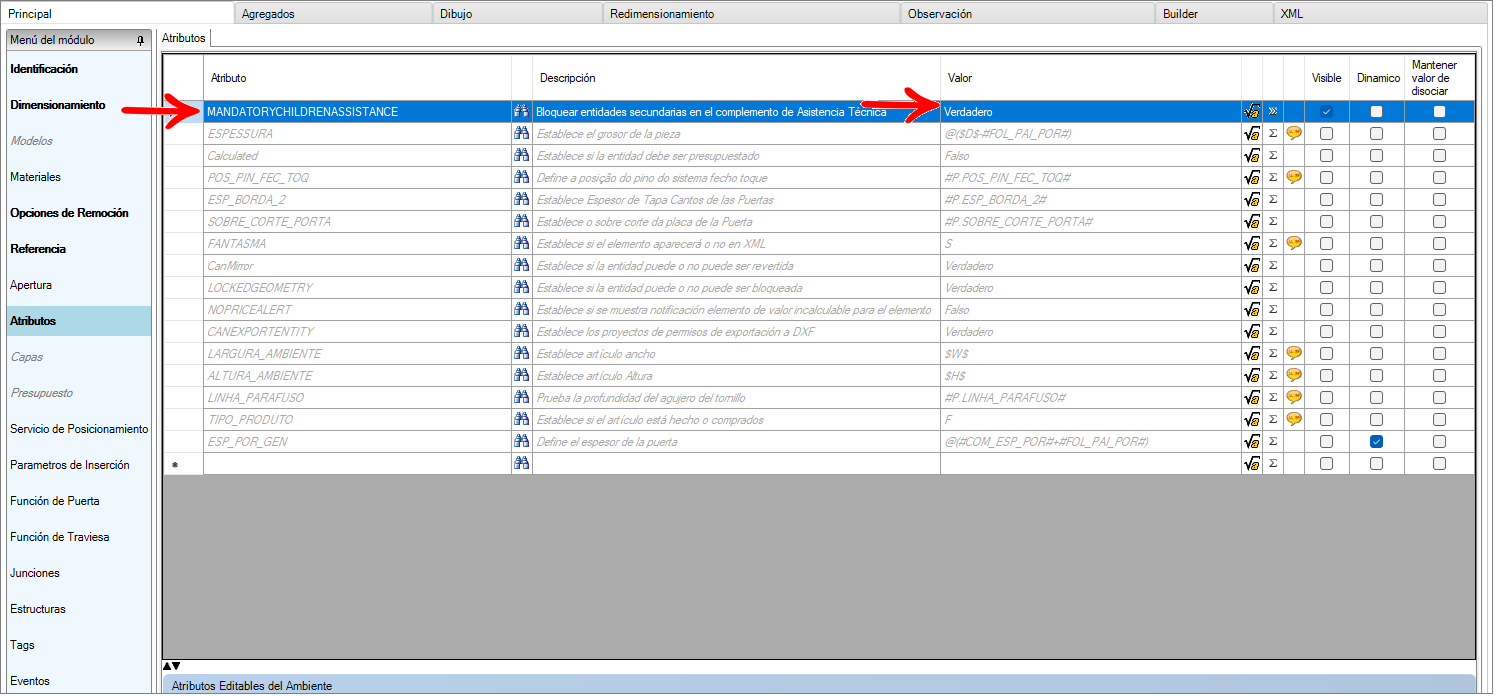The width and height of the screenshot is (1496, 696).
Task: Click binoculars icon in POS_PIN_FEC_TOQ row
Action: point(521,178)
